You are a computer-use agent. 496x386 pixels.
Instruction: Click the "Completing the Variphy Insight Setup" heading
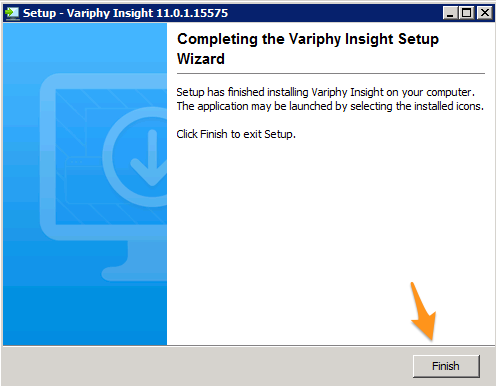point(308,39)
